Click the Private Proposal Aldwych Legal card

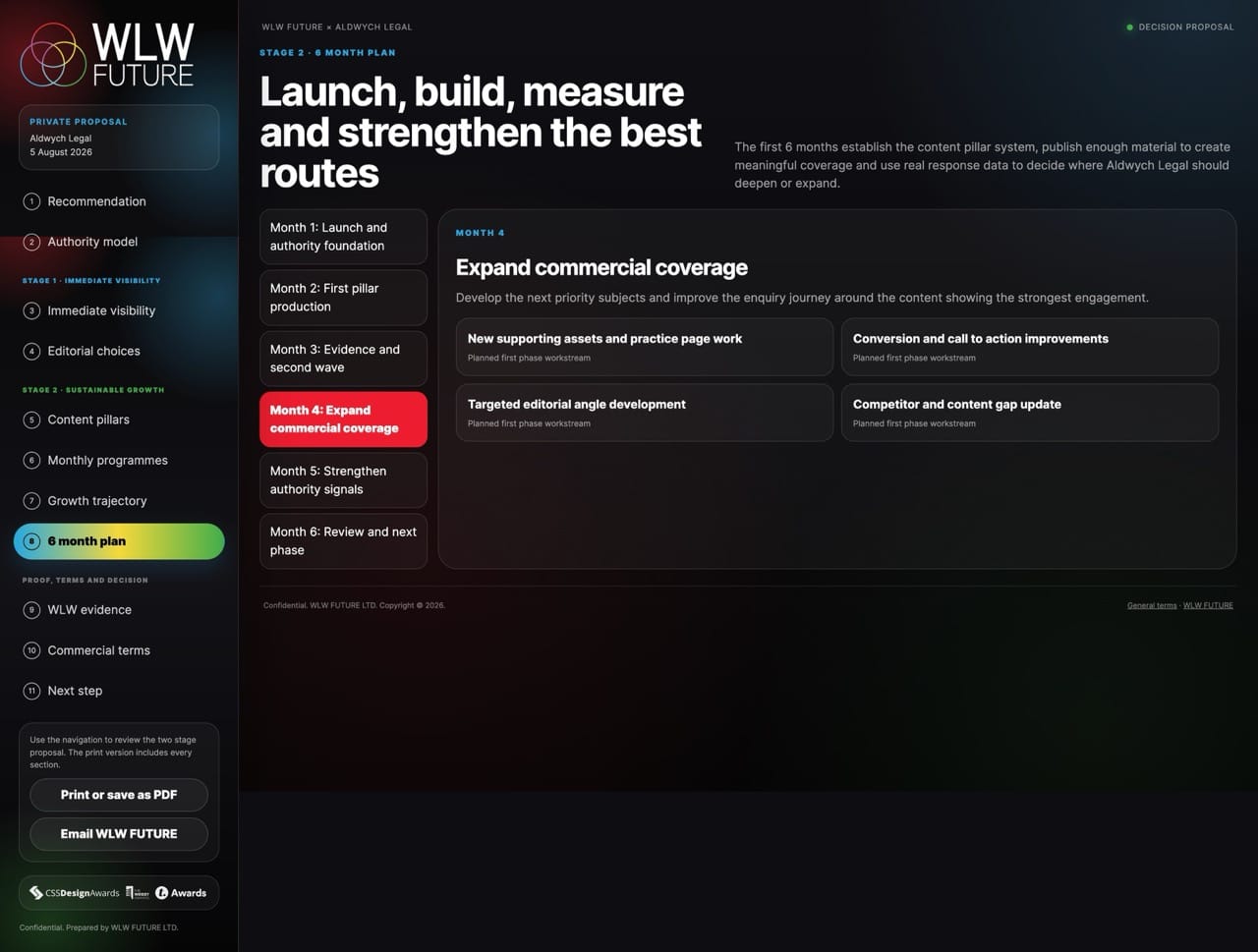tap(119, 138)
